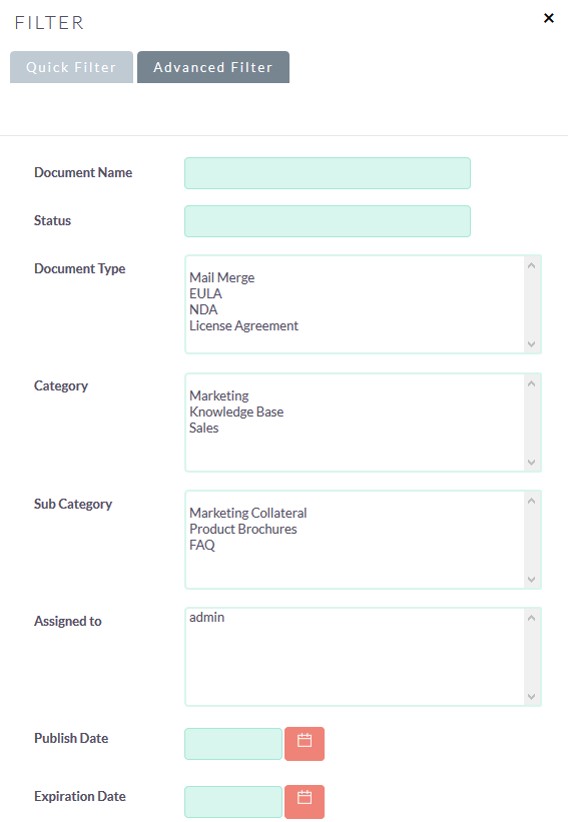
Task: Select FAQ in Sub Category list
Action: pyautogui.click(x=202, y=545)
